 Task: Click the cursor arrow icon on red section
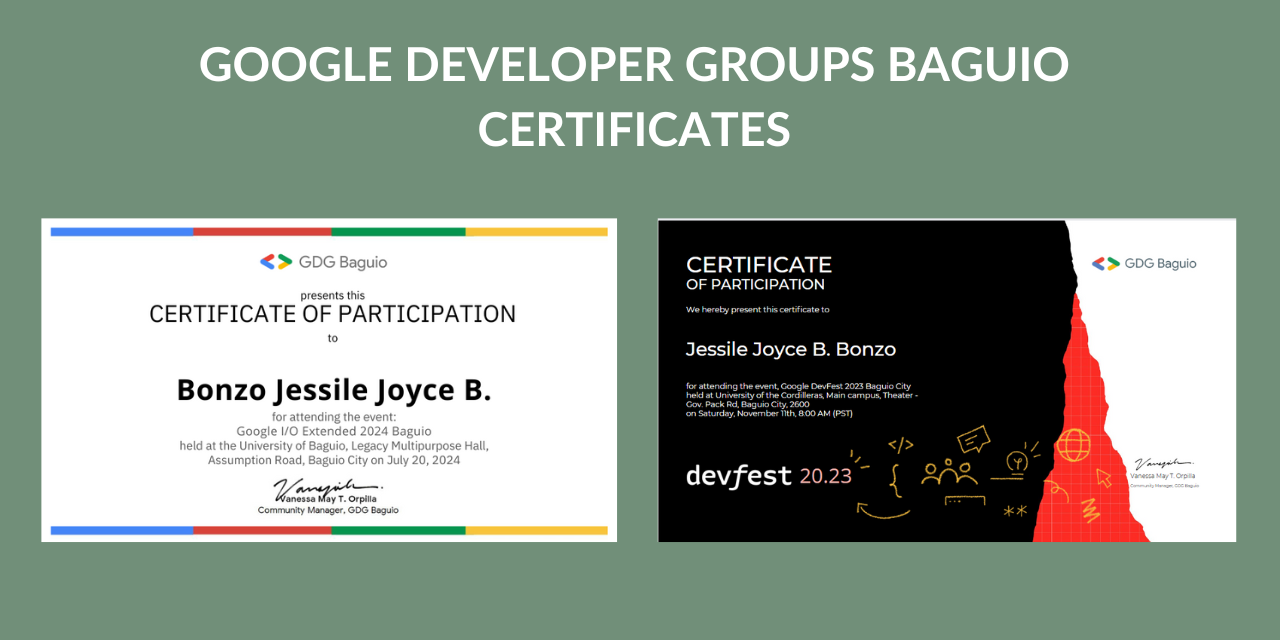[1104, 477]
